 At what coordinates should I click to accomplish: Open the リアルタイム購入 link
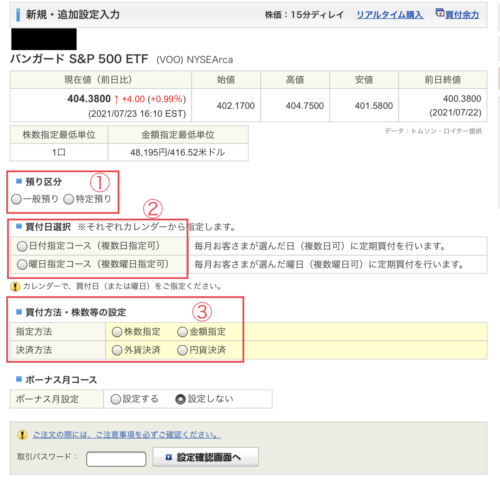click(x=390, y=15)
